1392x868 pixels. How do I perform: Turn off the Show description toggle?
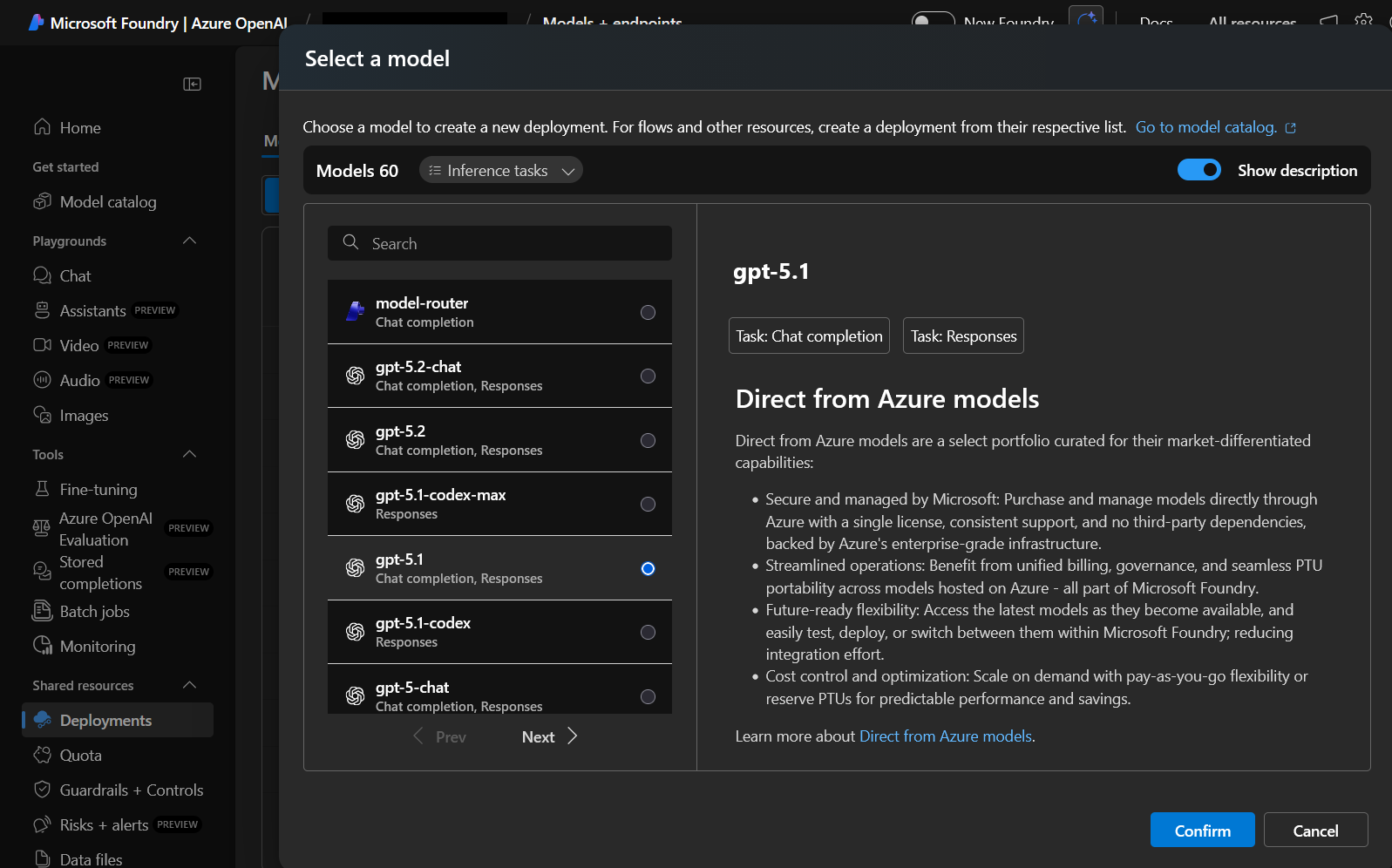[x=1199, y=170]
